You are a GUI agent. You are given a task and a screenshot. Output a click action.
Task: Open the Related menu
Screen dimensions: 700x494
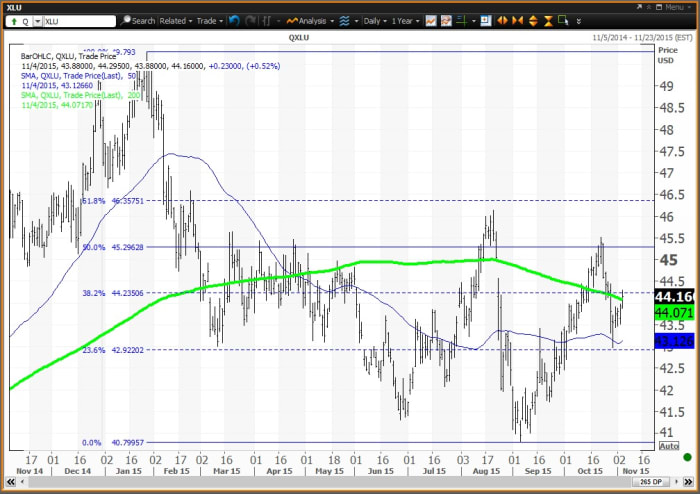(176, 20)
